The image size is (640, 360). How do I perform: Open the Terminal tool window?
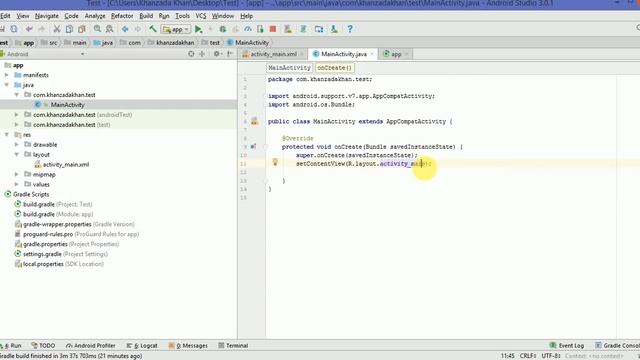[x=233, y=345]
